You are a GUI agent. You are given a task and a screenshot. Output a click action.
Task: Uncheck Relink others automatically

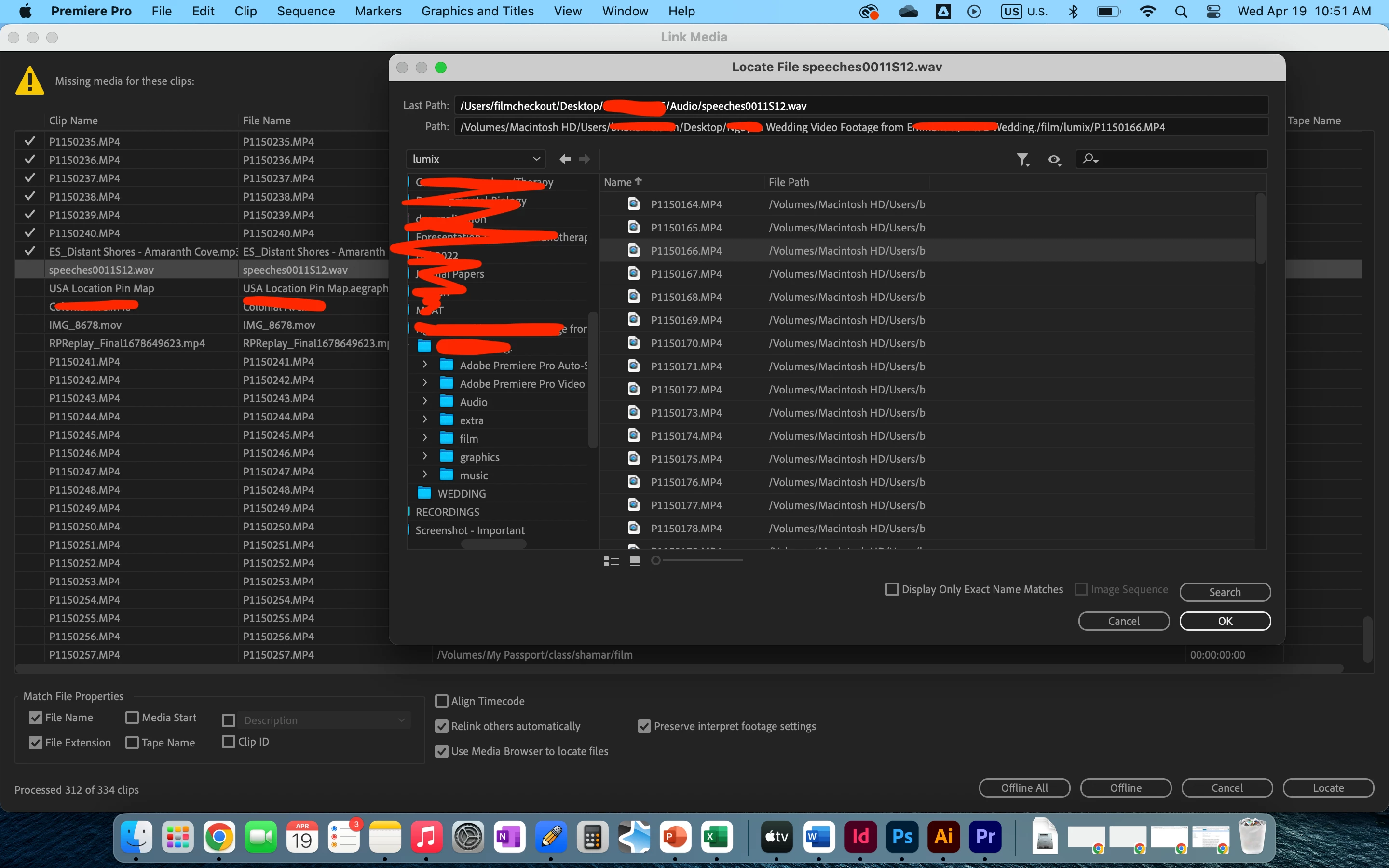[x=441, y=726]
